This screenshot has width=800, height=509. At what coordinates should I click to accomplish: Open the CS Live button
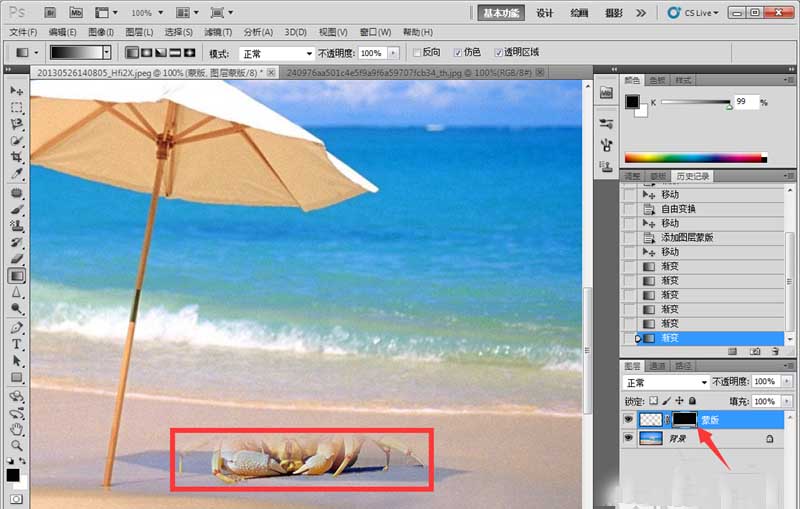coord(693,13)
